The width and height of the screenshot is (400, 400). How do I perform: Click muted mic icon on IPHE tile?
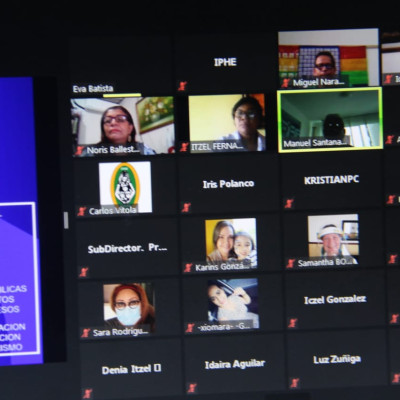click(182, 86)
